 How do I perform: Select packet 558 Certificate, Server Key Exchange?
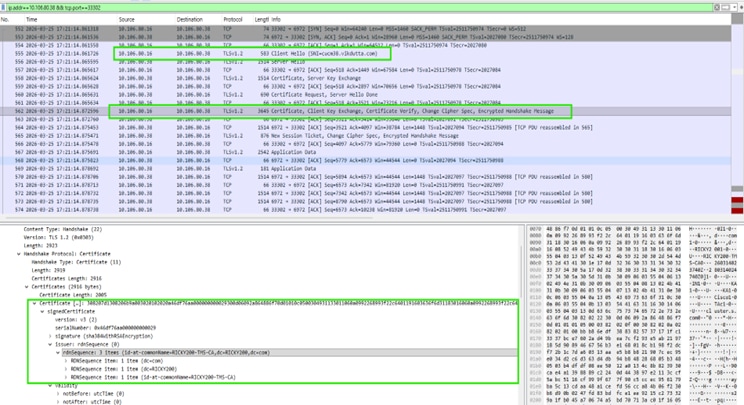click(x=365, y=78)
